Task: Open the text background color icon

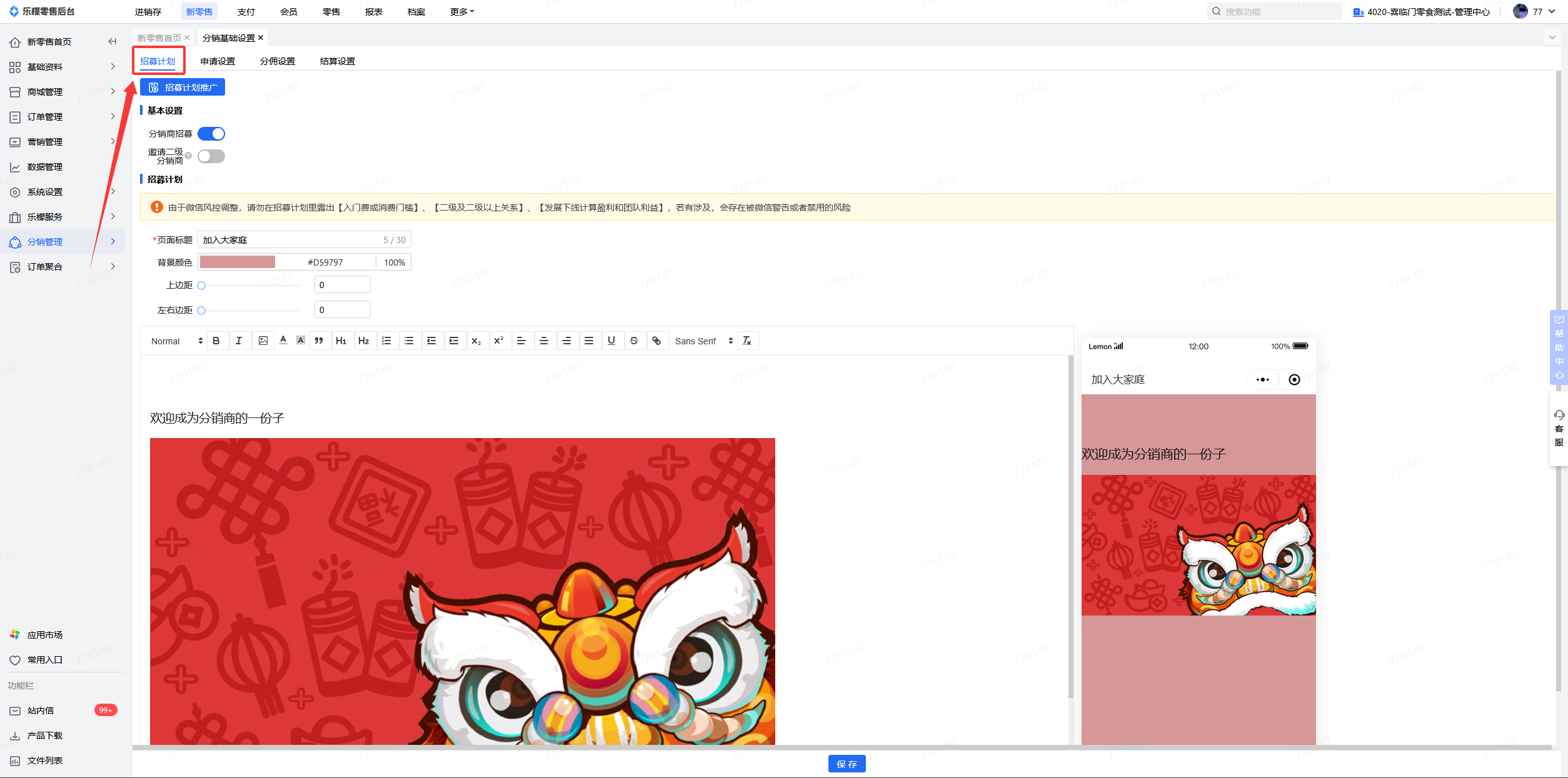Action: pyautogui.click(x=301, y=341)
